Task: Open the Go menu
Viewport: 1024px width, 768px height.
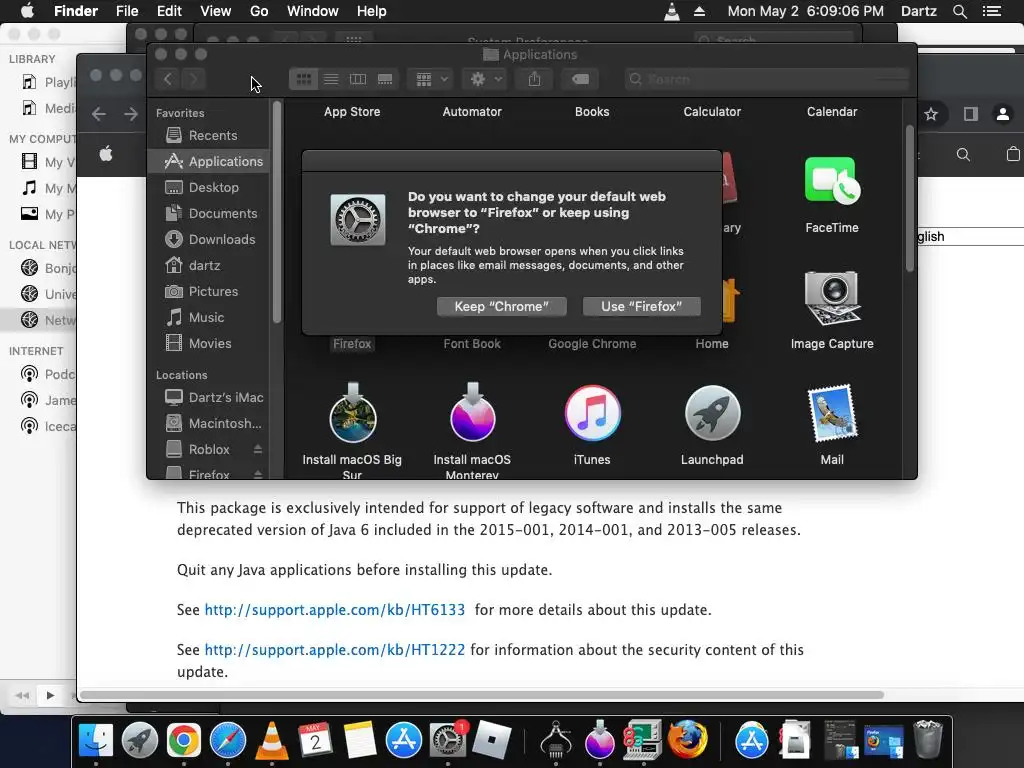Action: pos(259,11)
